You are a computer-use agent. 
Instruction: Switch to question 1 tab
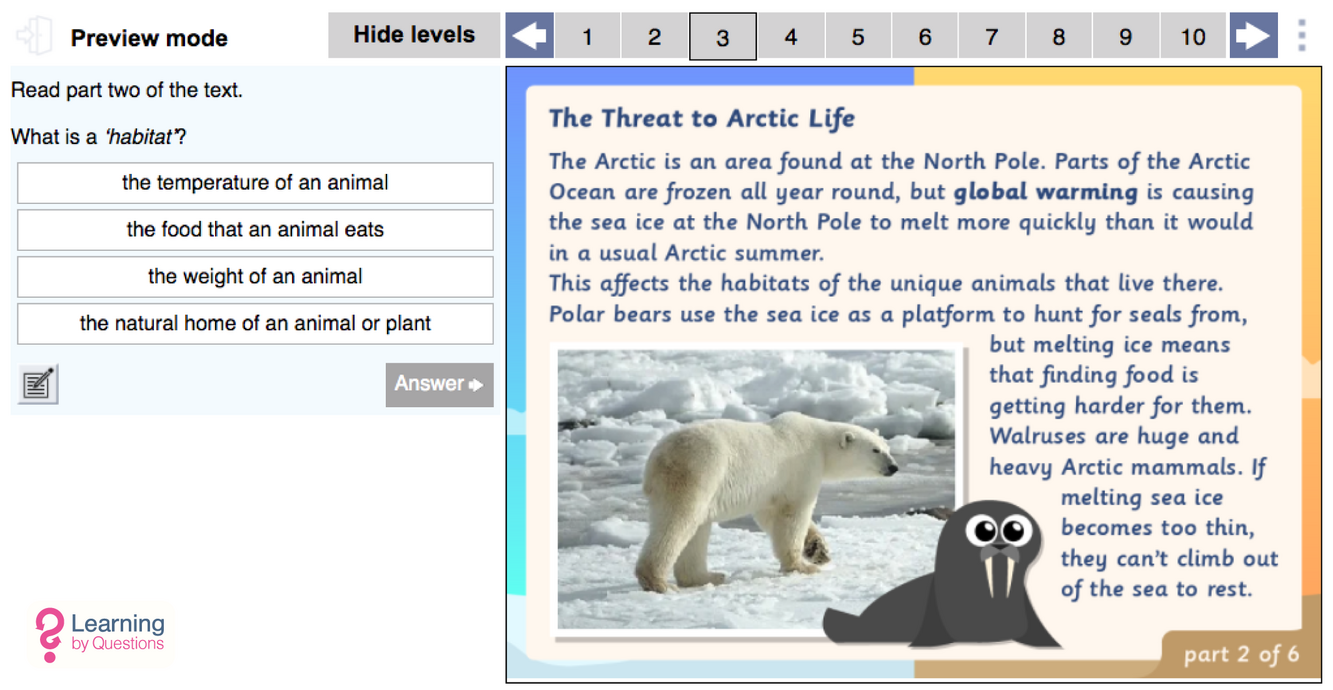pyautogui.click(x=587, y=37)
